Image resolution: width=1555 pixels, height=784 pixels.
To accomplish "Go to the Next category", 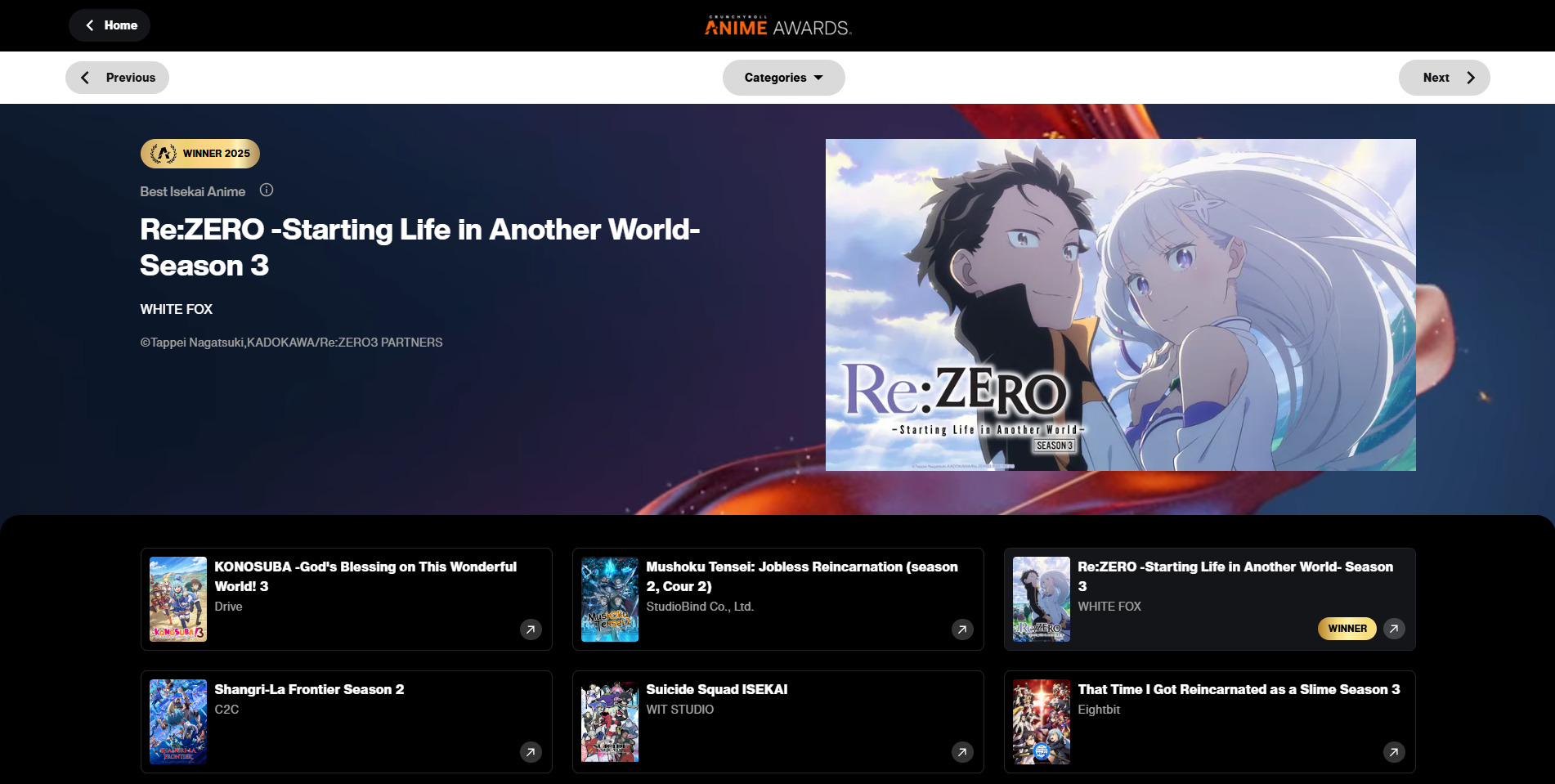I will point(1444,78).
